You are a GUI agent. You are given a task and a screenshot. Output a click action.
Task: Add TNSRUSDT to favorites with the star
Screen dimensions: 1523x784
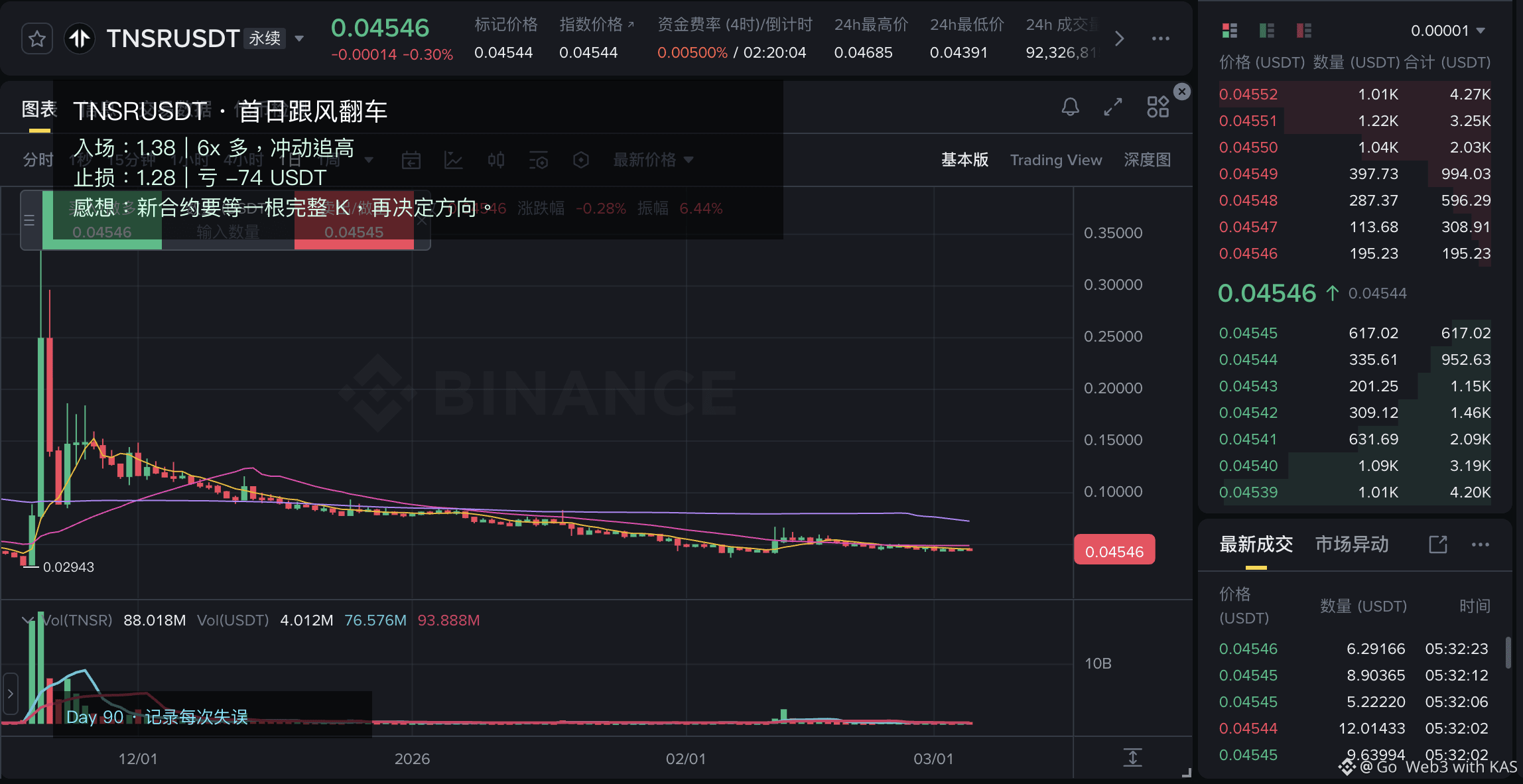37,39
